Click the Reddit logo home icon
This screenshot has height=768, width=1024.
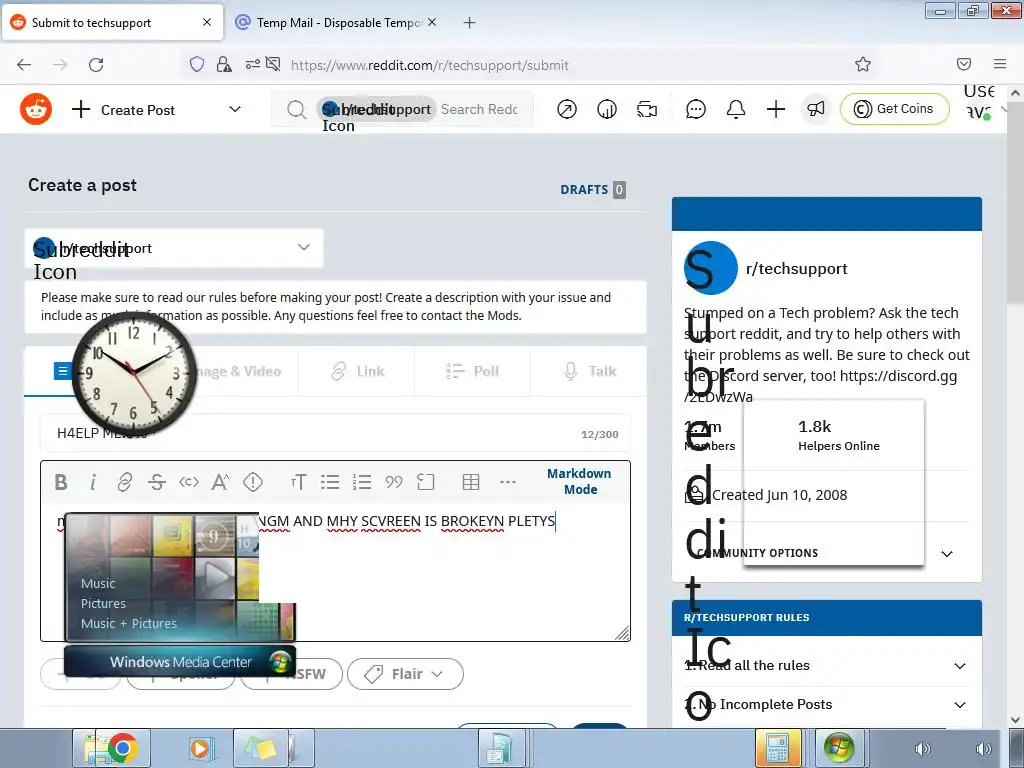click(x=36, y=109)
